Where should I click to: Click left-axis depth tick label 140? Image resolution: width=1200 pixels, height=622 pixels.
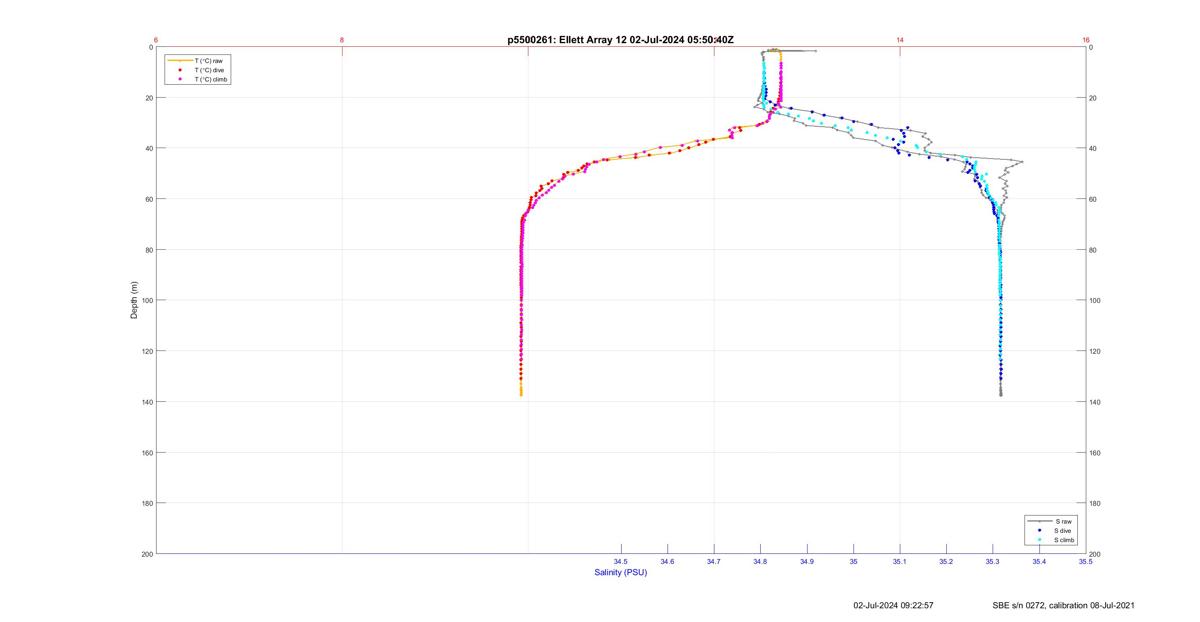coord(147,402)
